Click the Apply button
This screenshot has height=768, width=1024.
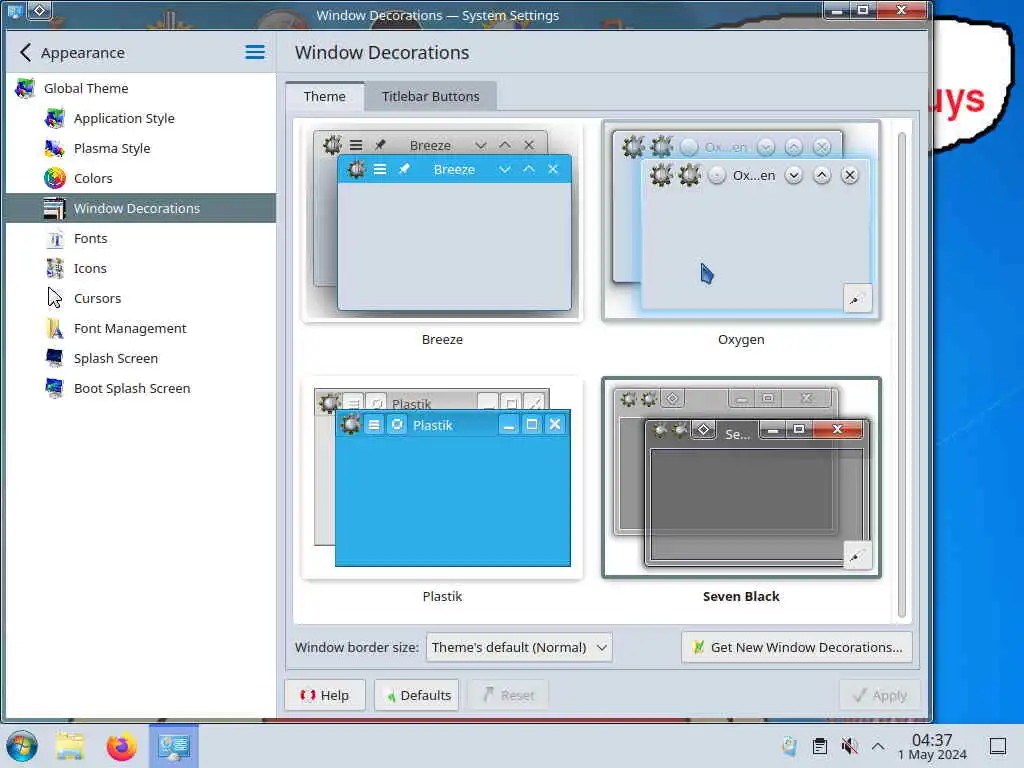[880, 695]
